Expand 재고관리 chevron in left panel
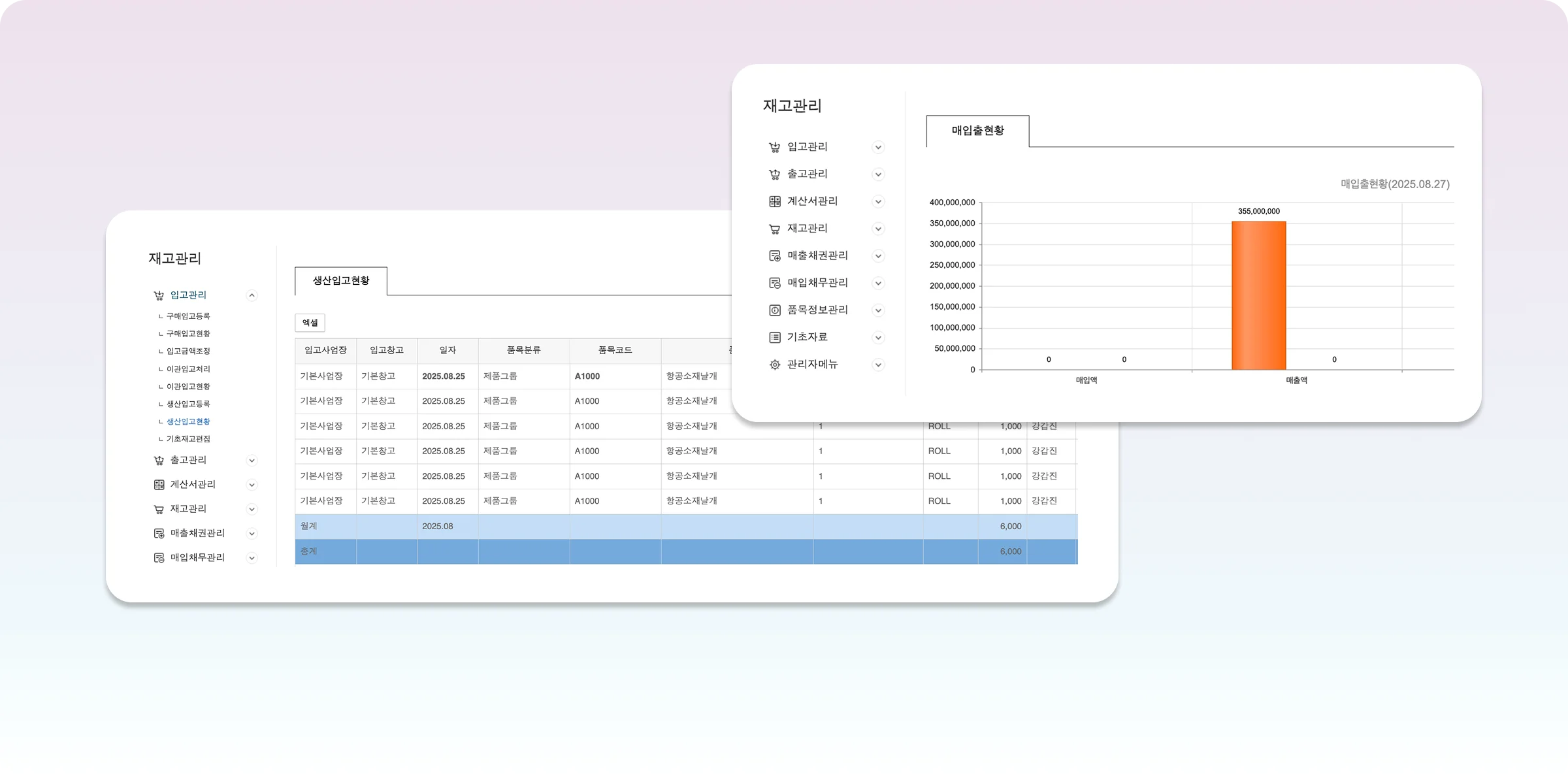 point(252,509)
